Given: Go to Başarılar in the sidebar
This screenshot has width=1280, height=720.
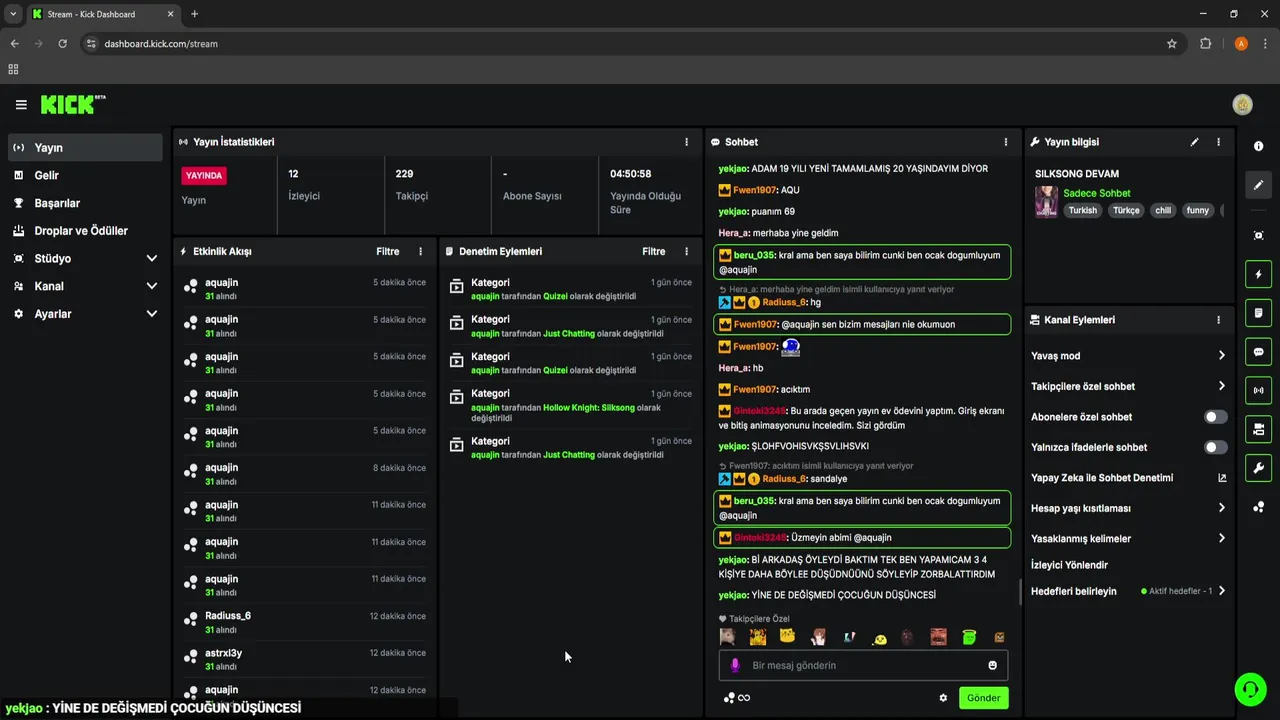Looking at the screenshot, I should 85,203.
